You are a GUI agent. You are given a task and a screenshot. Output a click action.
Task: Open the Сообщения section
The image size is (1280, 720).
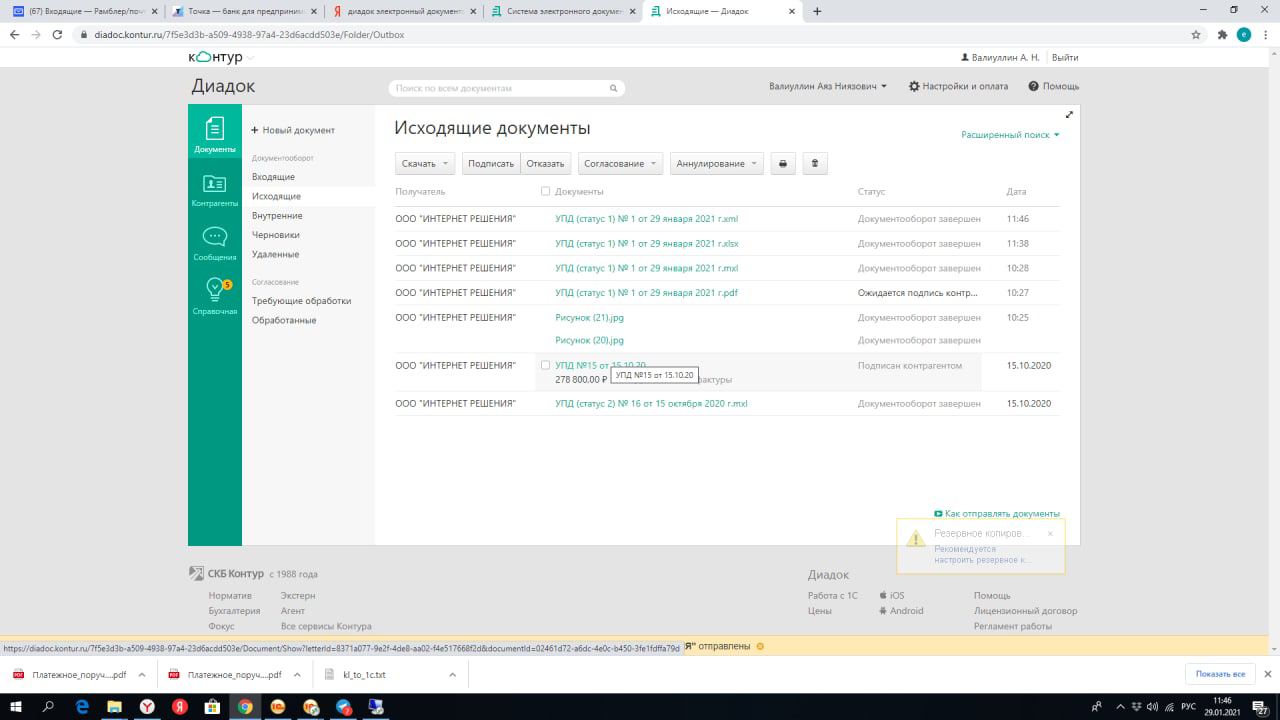point(214,244)
